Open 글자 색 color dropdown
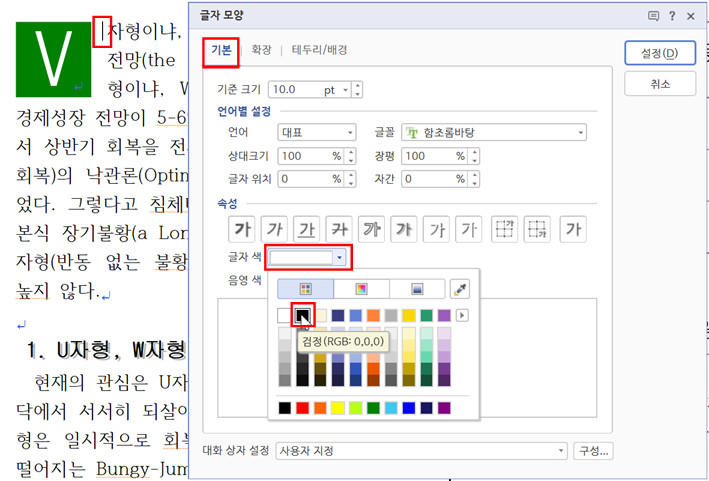This screenshot has height=481, width=709. coord(339,258)
